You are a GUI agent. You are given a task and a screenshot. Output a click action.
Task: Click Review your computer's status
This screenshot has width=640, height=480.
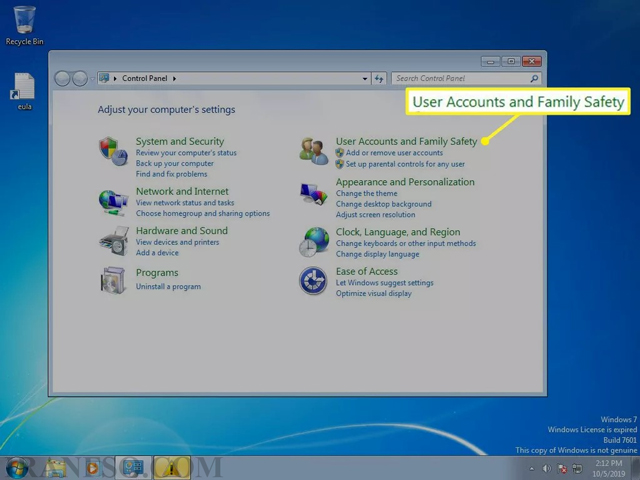(x=186, y=153)
